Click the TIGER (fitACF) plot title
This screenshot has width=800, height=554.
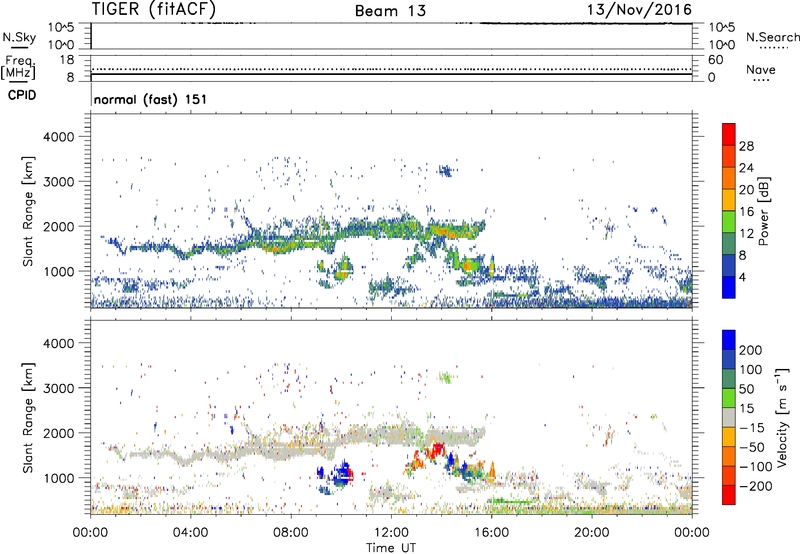coord(154,10)
